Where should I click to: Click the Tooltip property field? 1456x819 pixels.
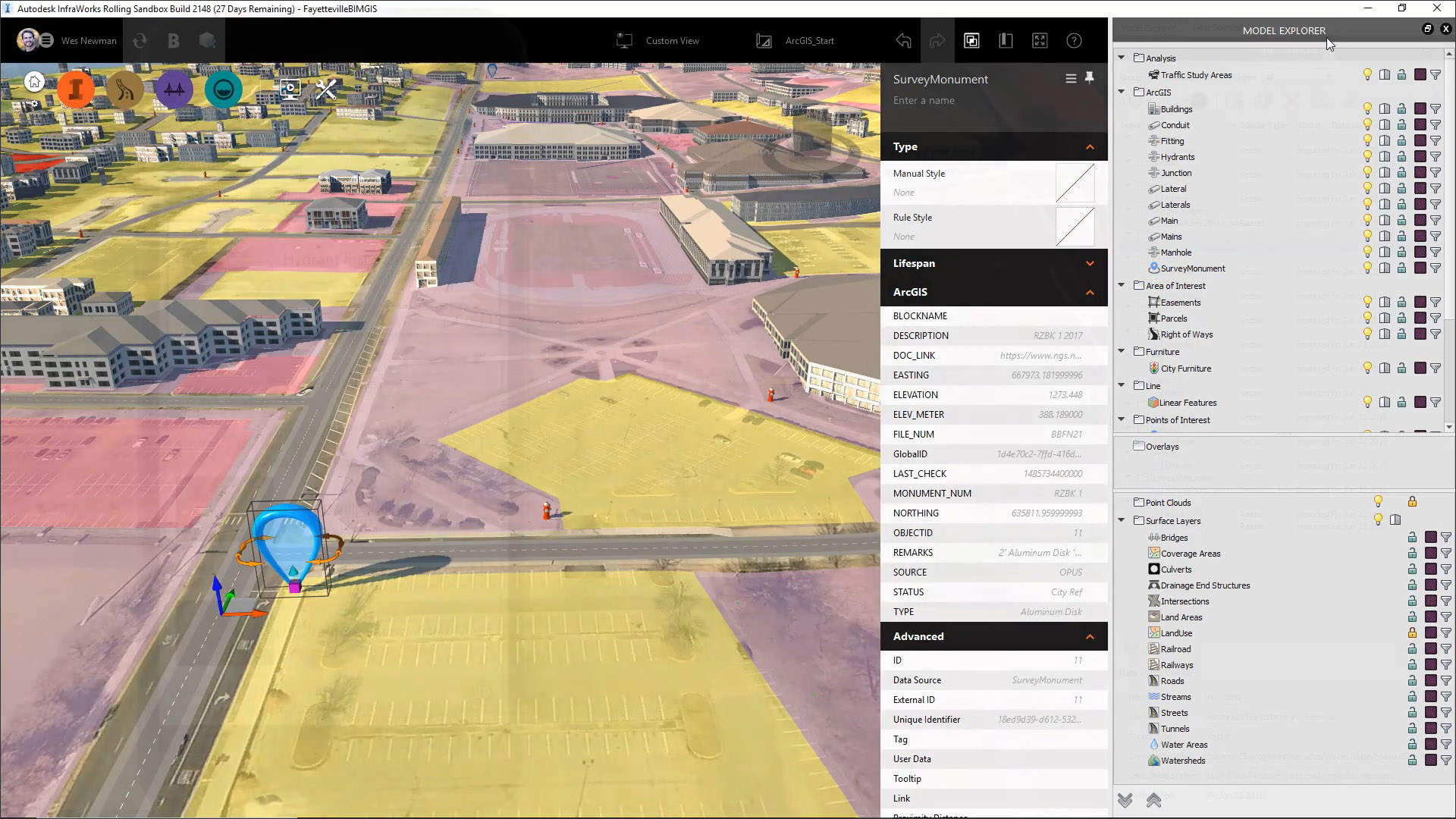click(994, 779)
